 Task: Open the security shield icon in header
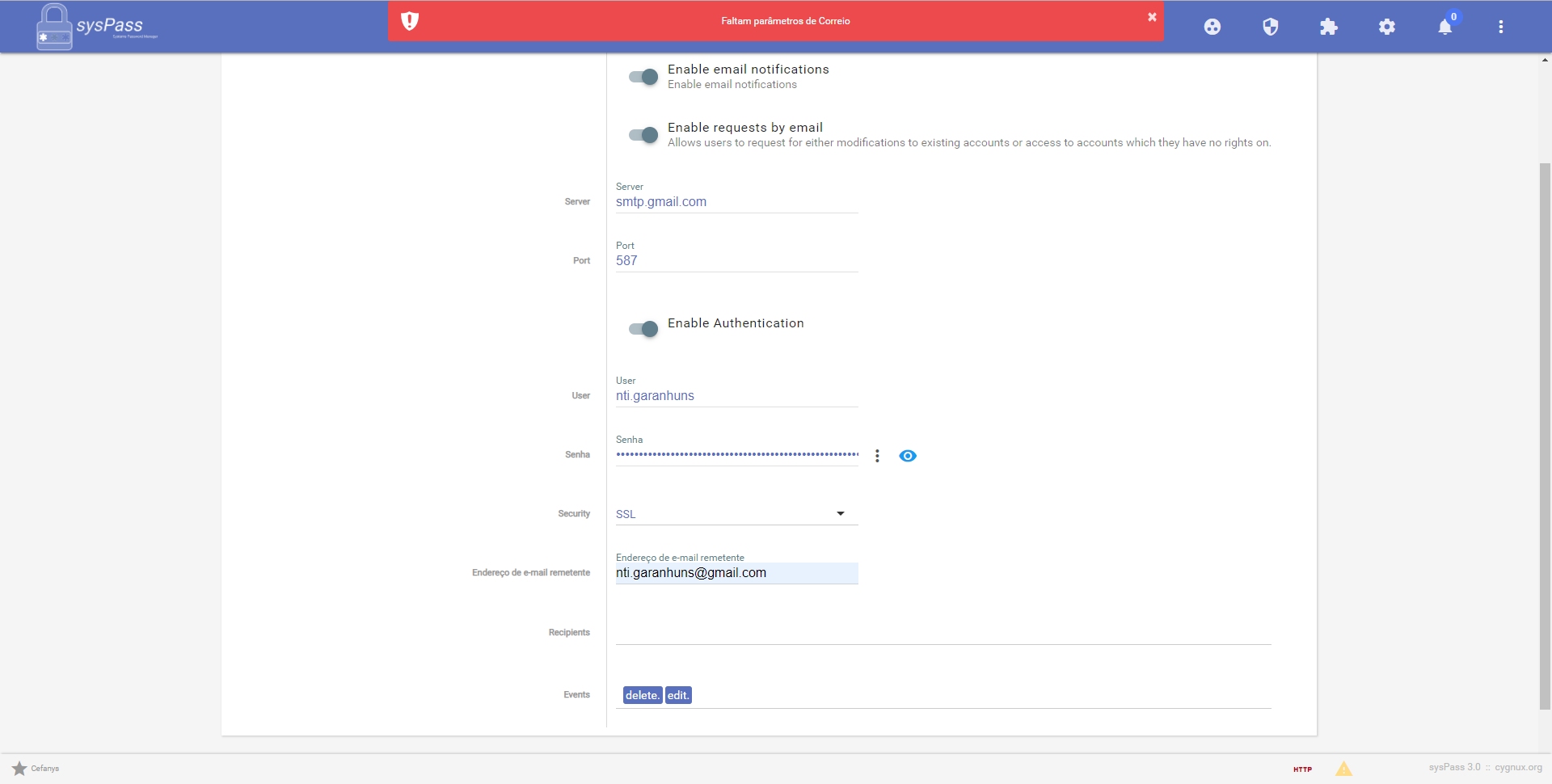pos(1271,27)
